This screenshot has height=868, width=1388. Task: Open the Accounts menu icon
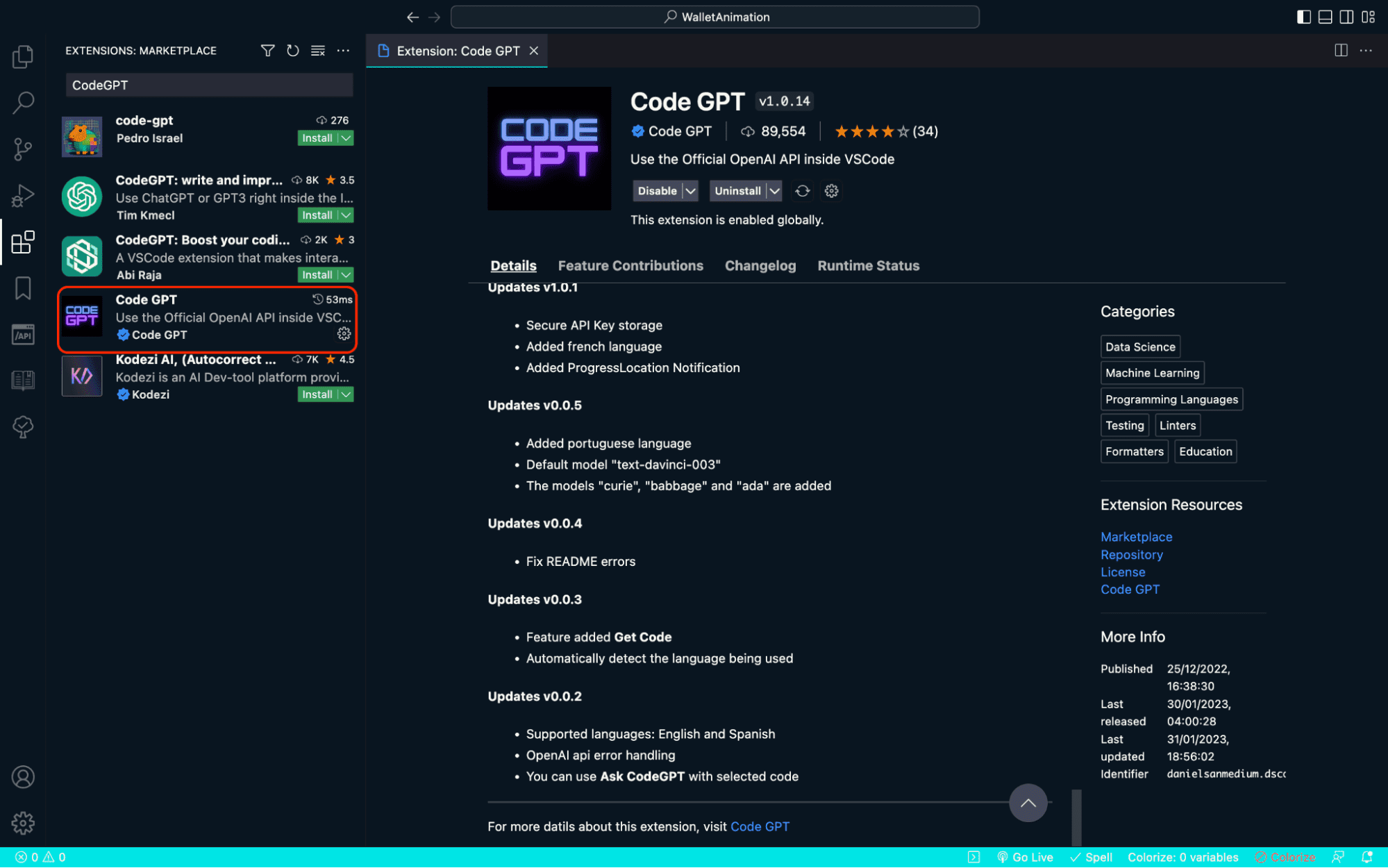click(x=23, y=777)
